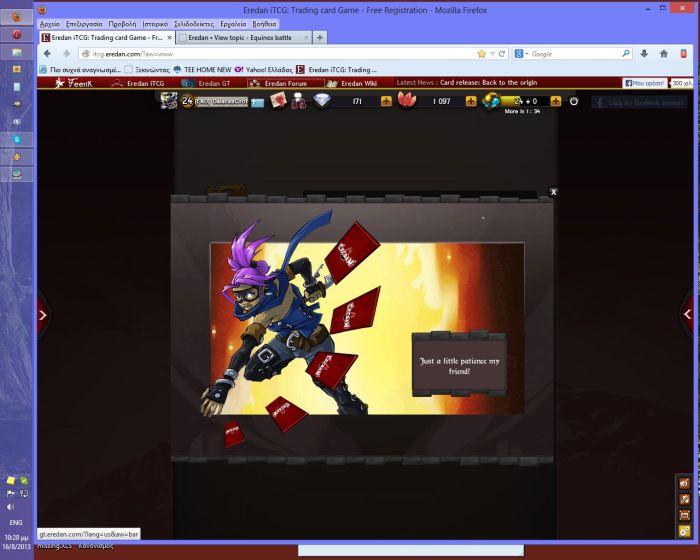The height and width of the screenshot is (560, 700).
Task: Click ENG language indicator in taskbar
Action: click(16, 522)
